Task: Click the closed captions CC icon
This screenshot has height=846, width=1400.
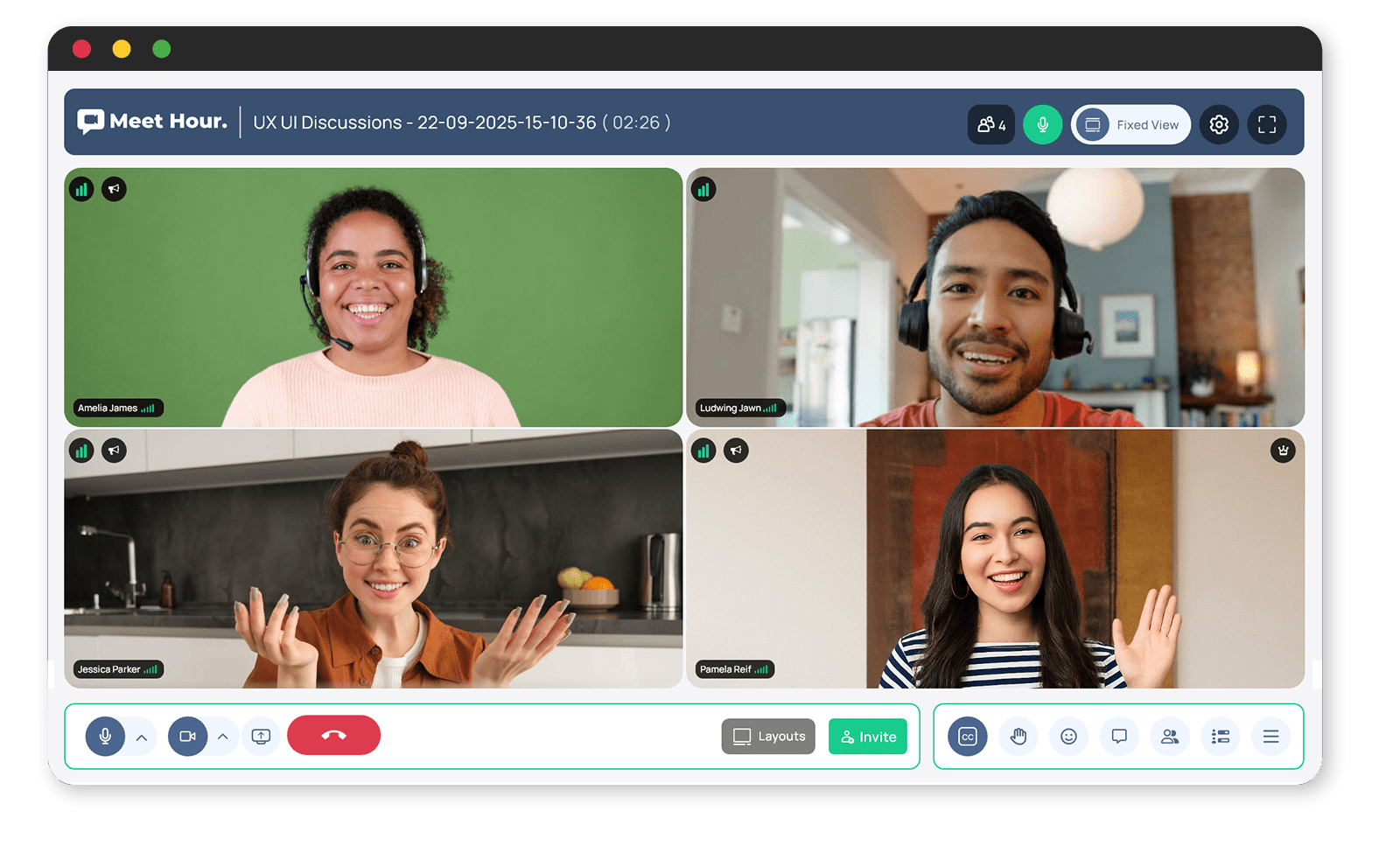Action: [x=967, y=737]
